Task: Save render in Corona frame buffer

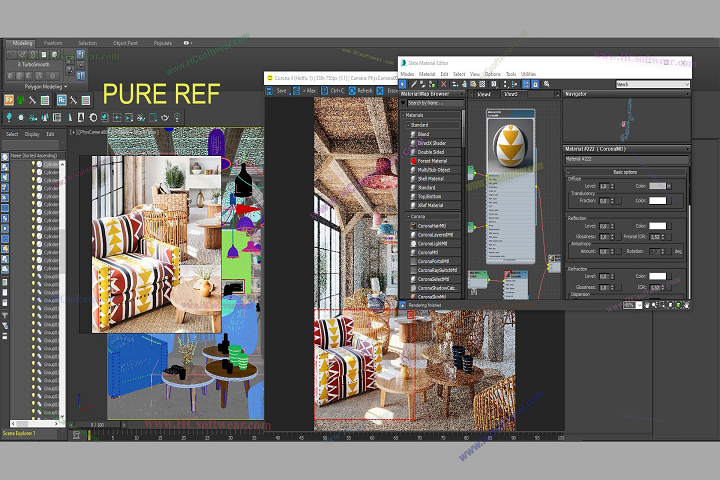Action: point(277,91)
